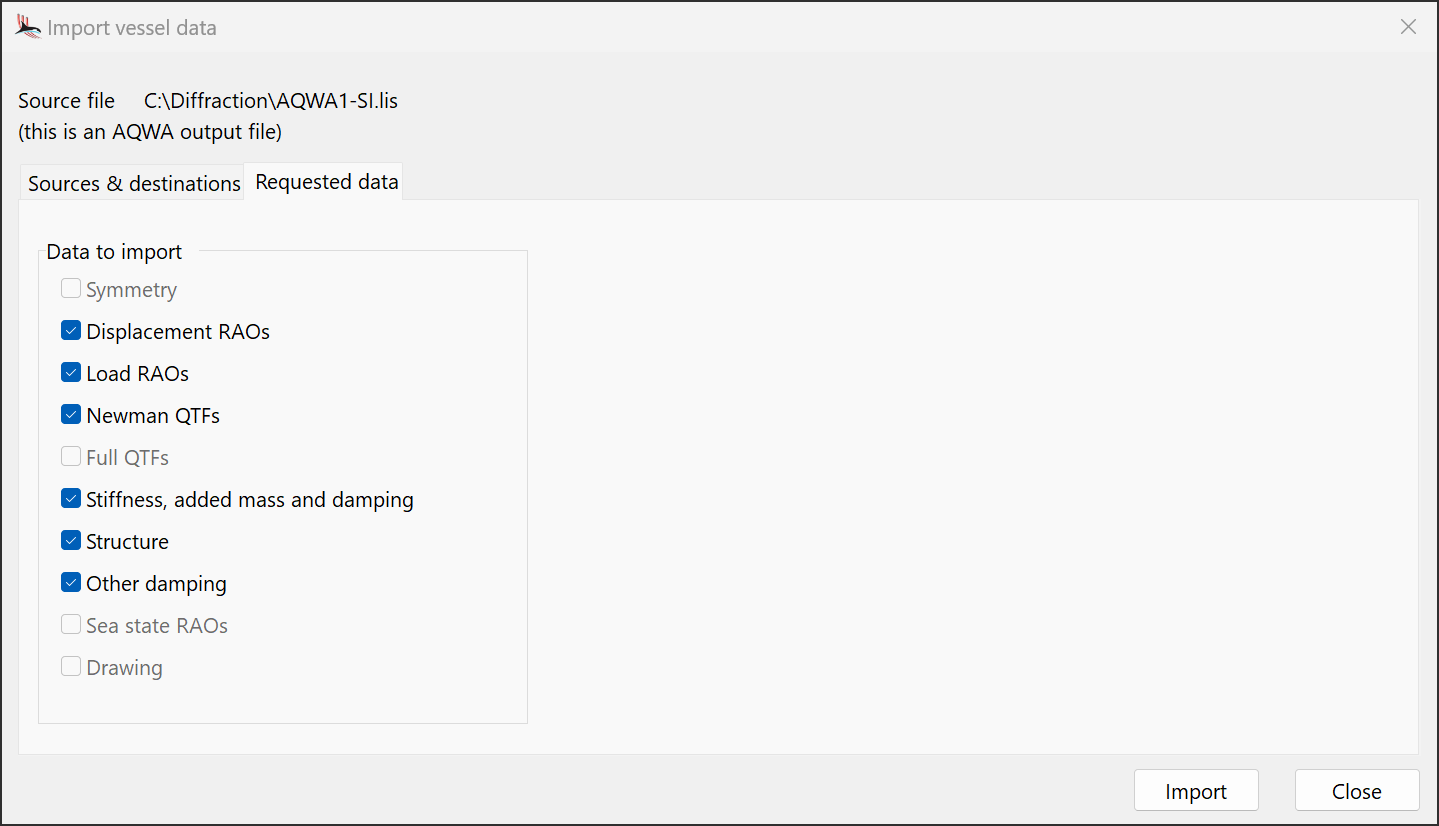The height and width of the screenshot is (826, 1439).
Task: Click the OrcaFlex app icon in title bar
Action: [x=28, y=27]
